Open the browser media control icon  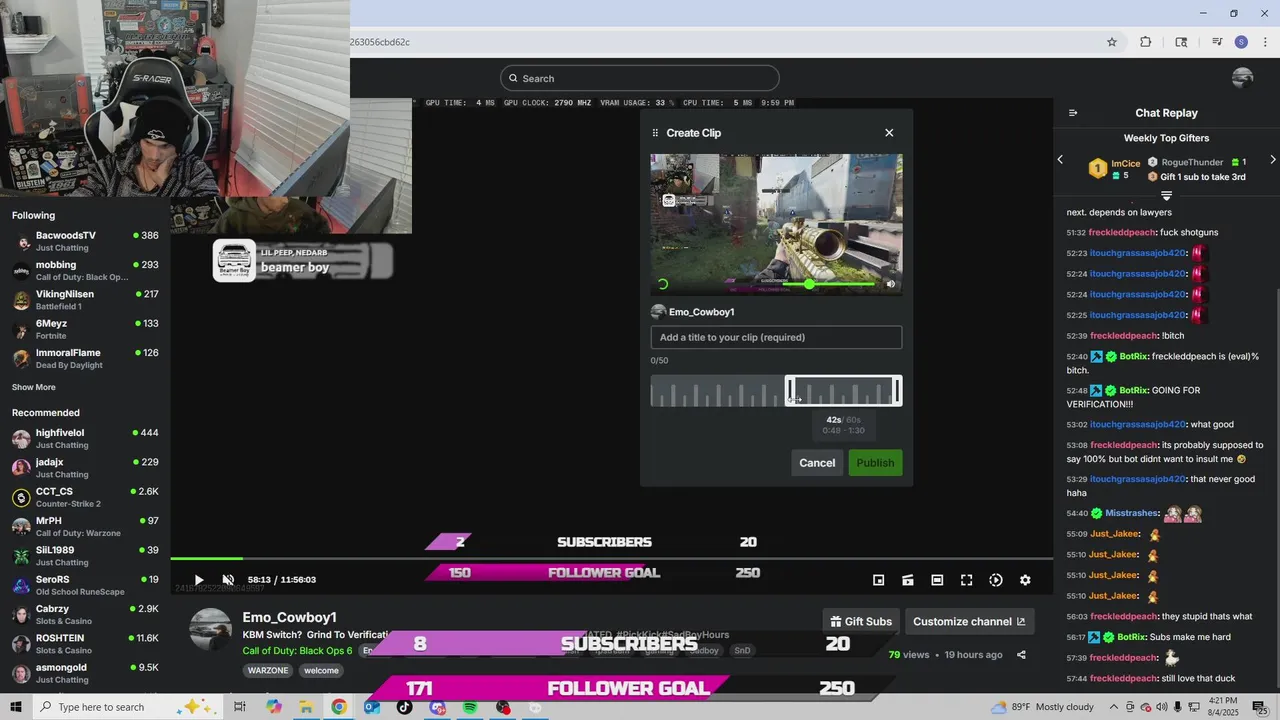point(1217,42)
